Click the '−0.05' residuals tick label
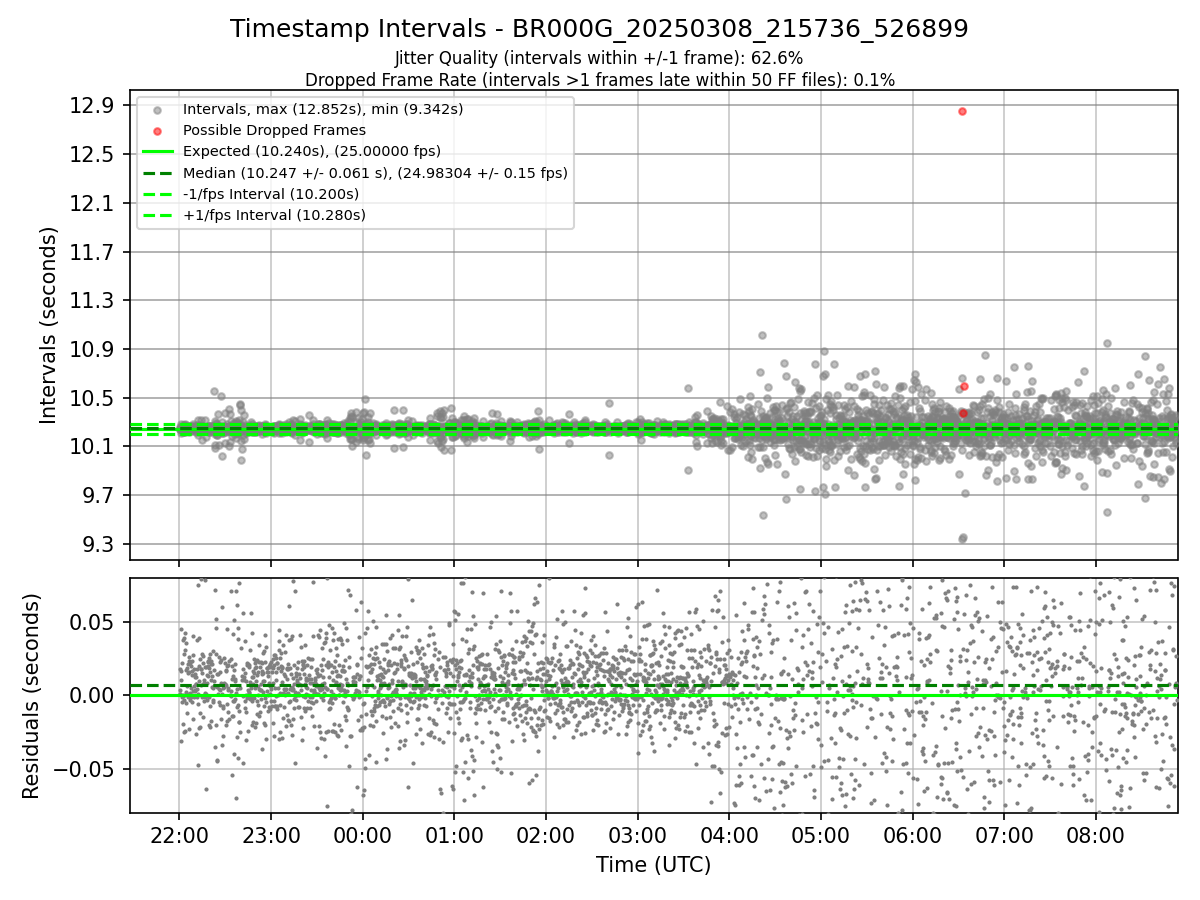The height and width of the screenshot is (900, 1200). 85,769
